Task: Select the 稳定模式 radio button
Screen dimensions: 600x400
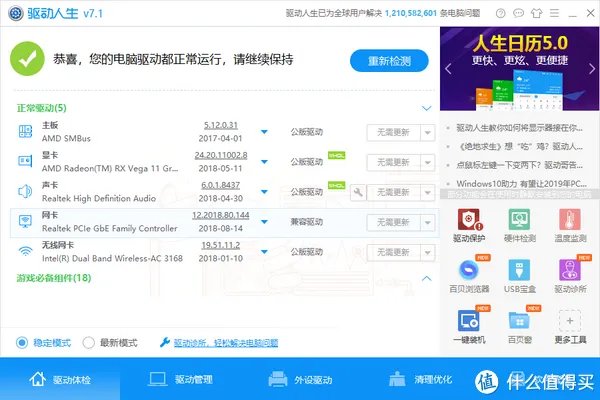Action: pyautogui.click(x=22, y=343)
